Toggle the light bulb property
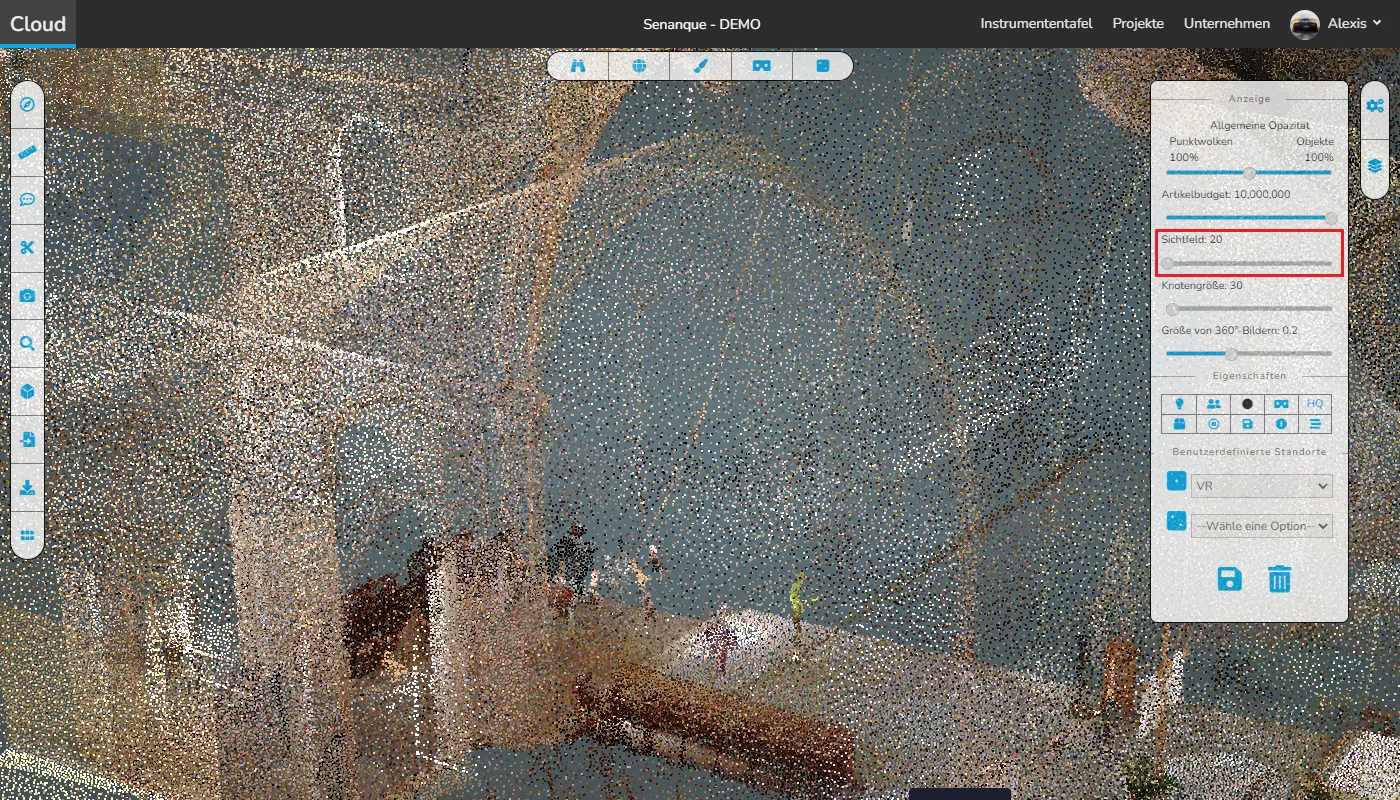 pos(1179,404)
